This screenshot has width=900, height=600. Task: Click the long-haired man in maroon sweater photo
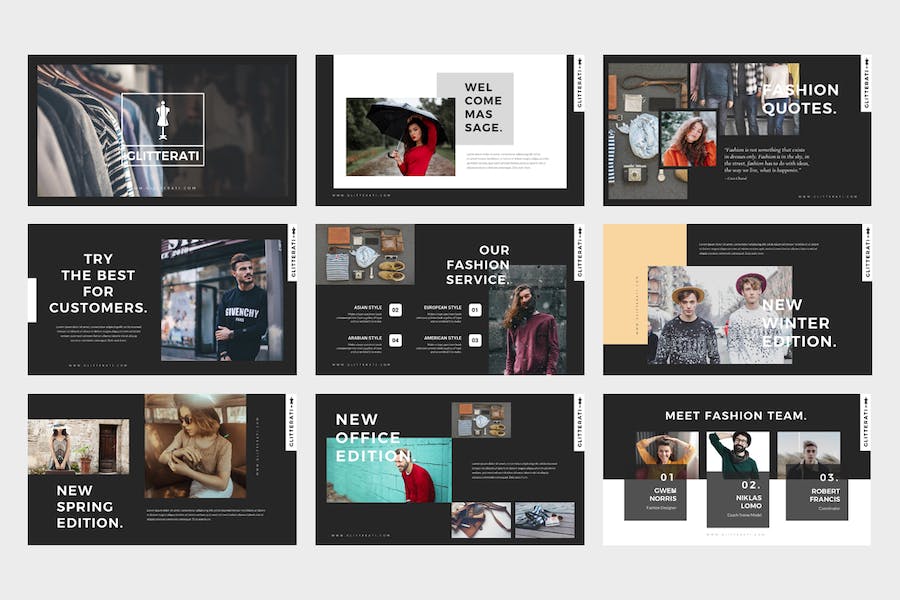pos(527,320)
